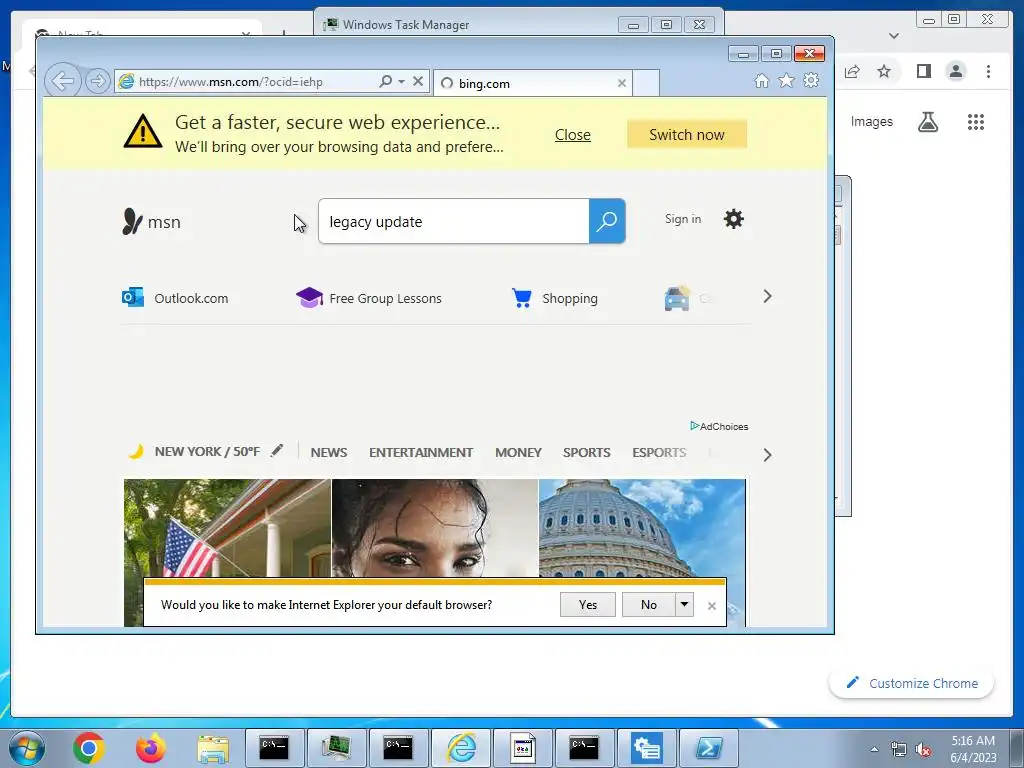Open Windows Explorer folder in taskbar
This screenshot has height=768, width=1024.
[213, 748]
